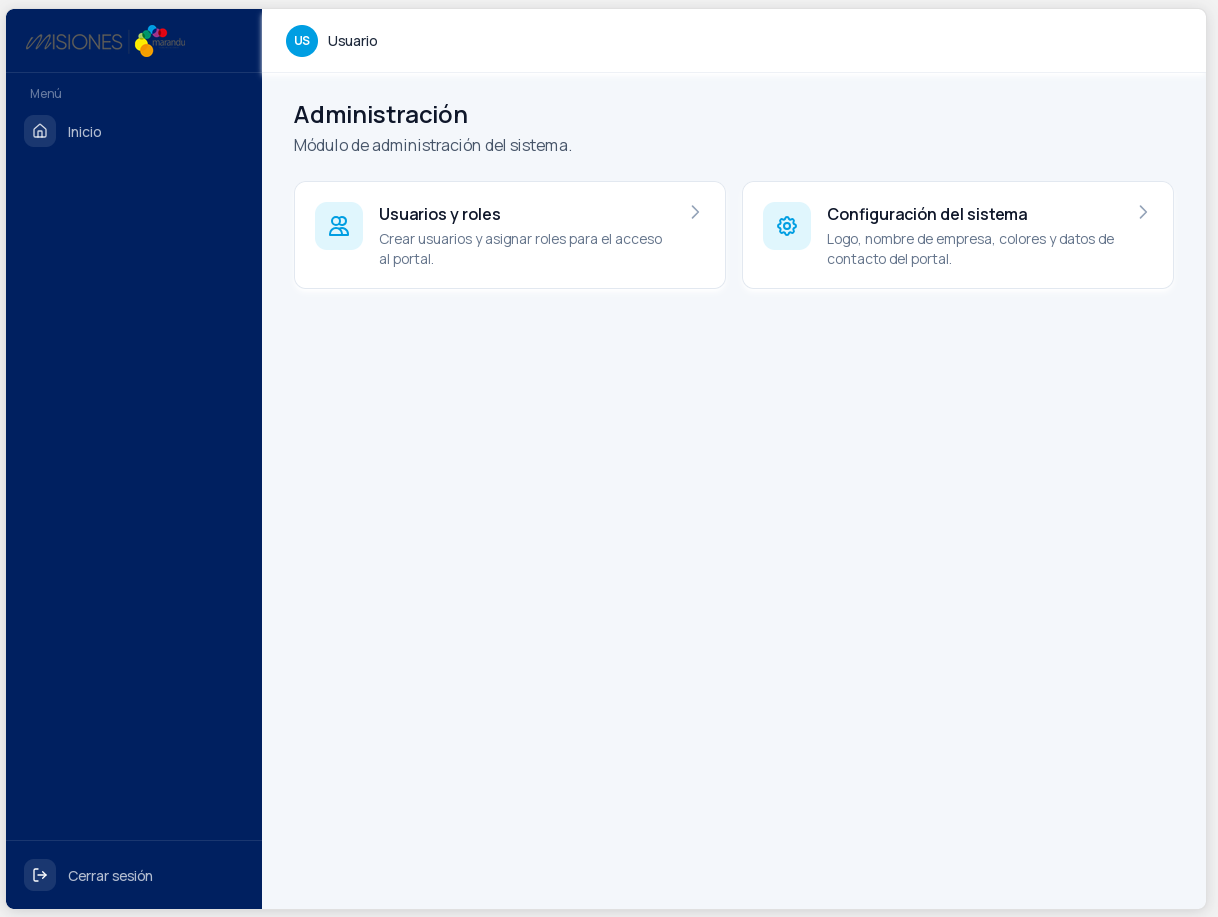Click the text 'Módulo de administración del sistema.'

coord(433,145)
